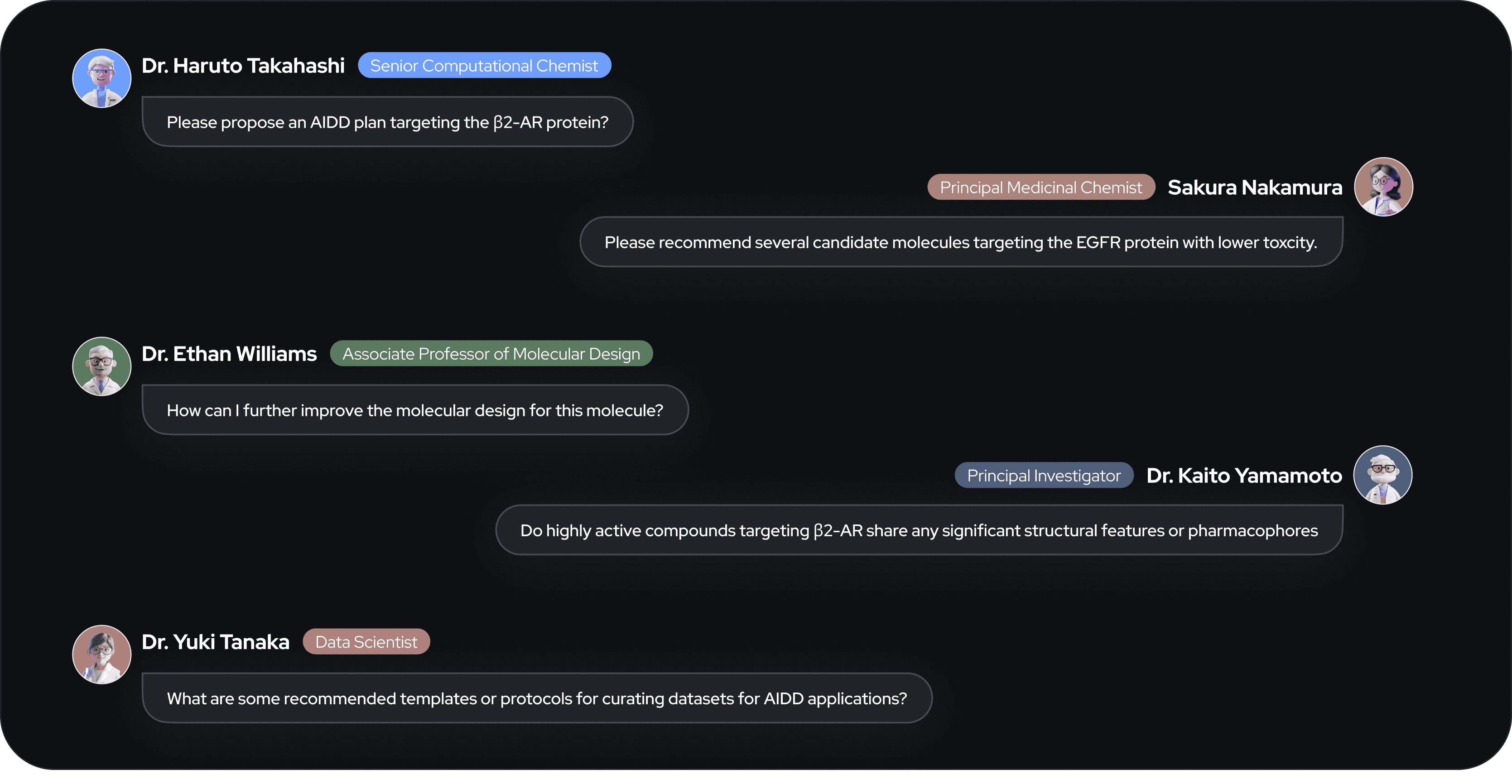Click the Data Scientist badge
The image size is (1512, 784).
click(x=366, y=641)
